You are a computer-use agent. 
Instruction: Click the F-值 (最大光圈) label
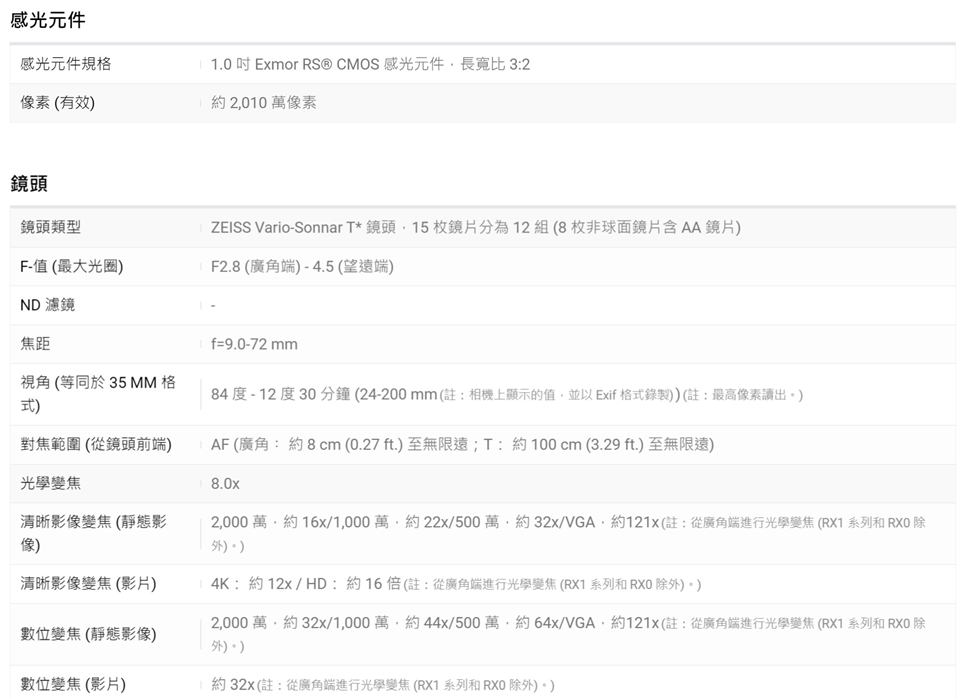72,266
